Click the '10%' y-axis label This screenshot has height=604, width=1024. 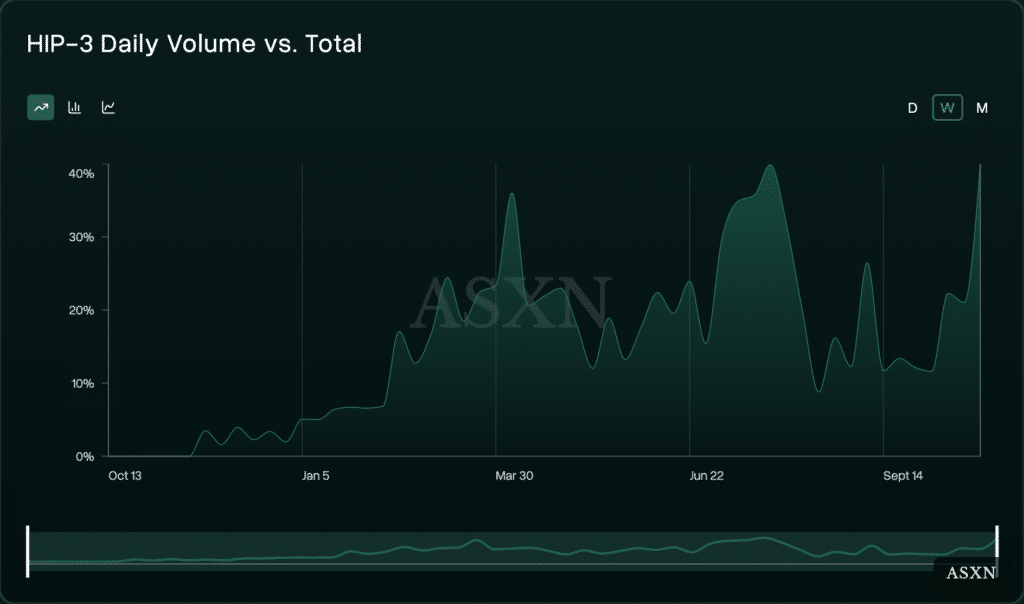(82, 383)
